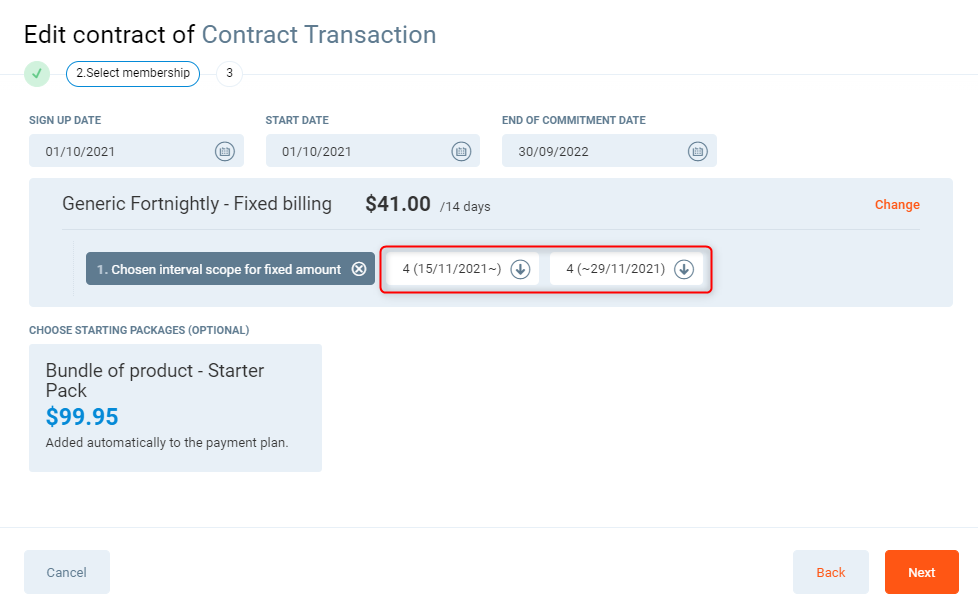Expand the "4 (15/11/2021~)" interval dropdown

520,269
